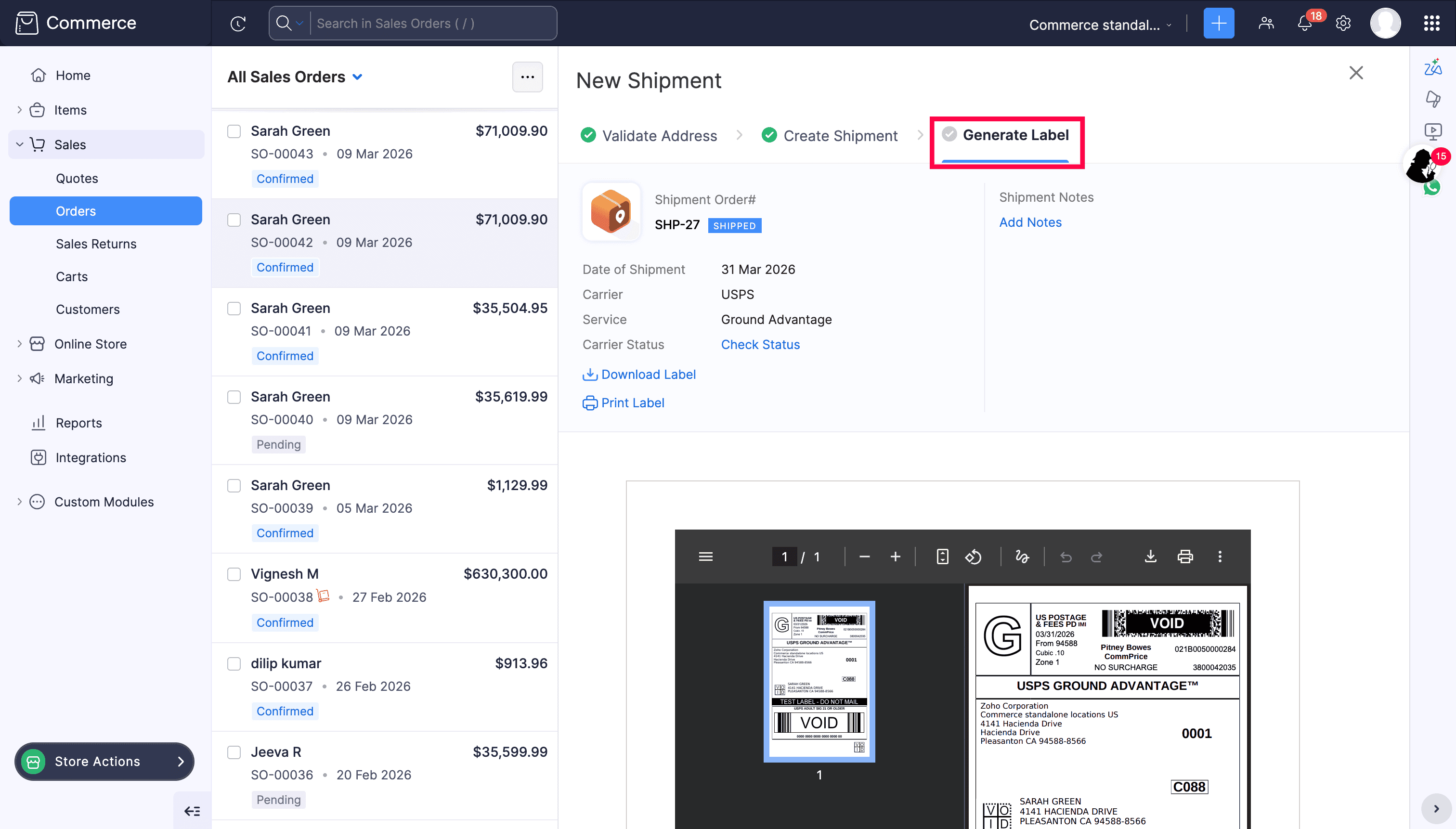Collapse the Sales section
The height and width of the screenshot is (829, 1456).
(x=19, y=144)
